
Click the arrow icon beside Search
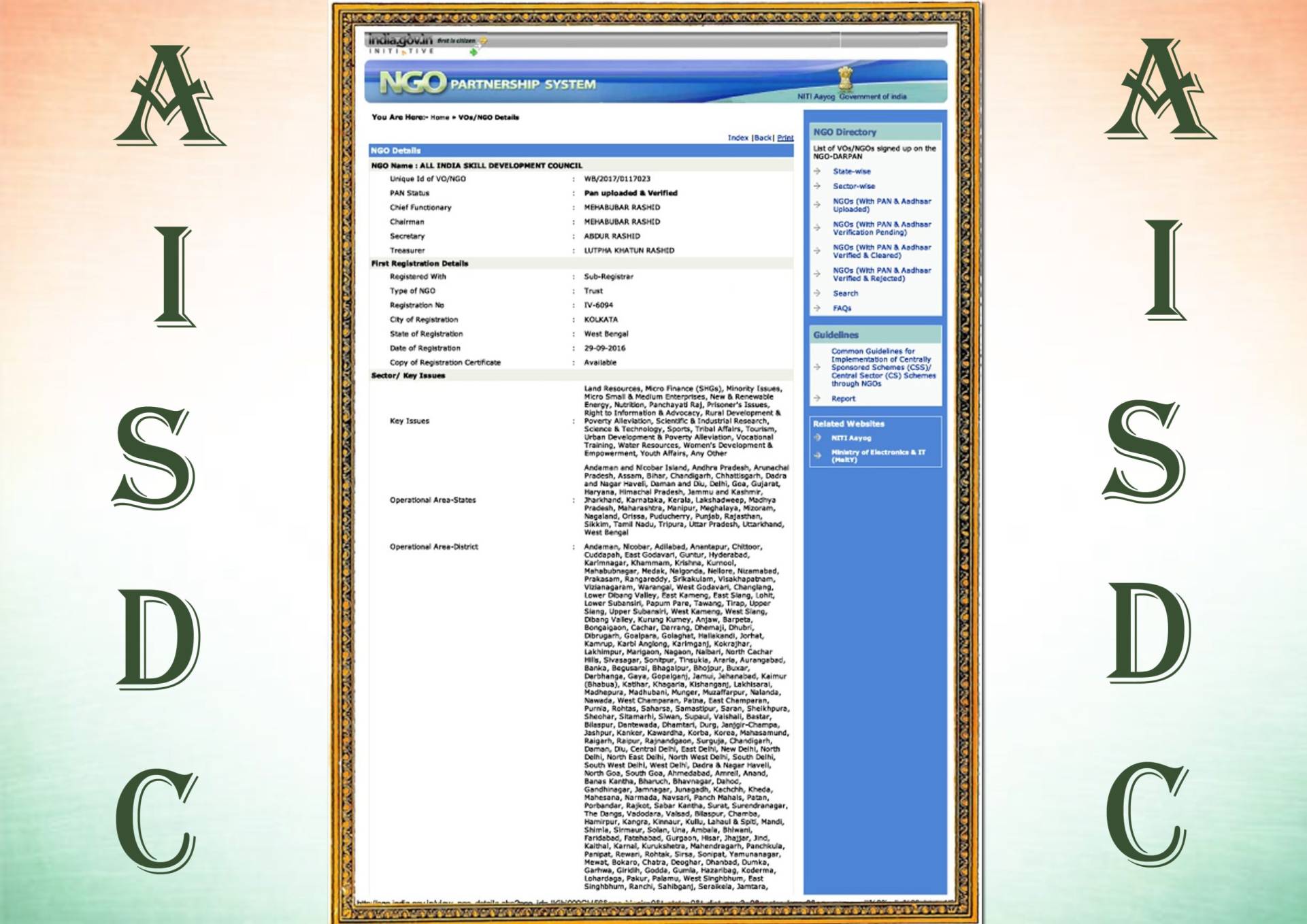pyautogui.click(x=817, y=293)
